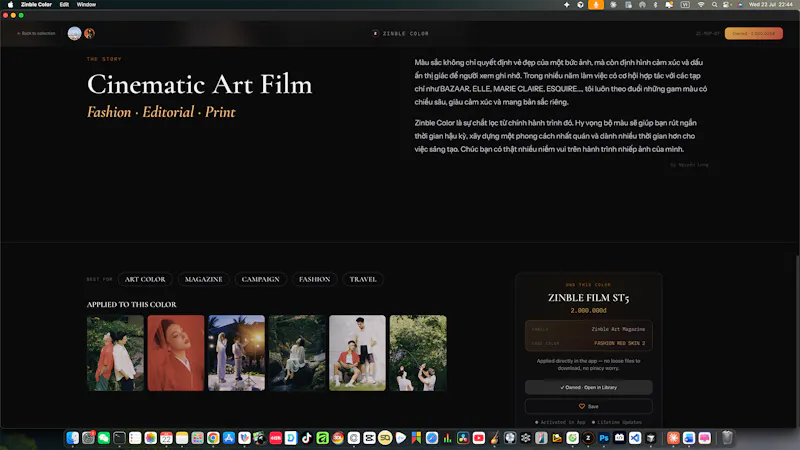The width and height of the screenshot is (800, 450).
Task: Open the thumbnail of two men against white wall
Action: [357, 353]
